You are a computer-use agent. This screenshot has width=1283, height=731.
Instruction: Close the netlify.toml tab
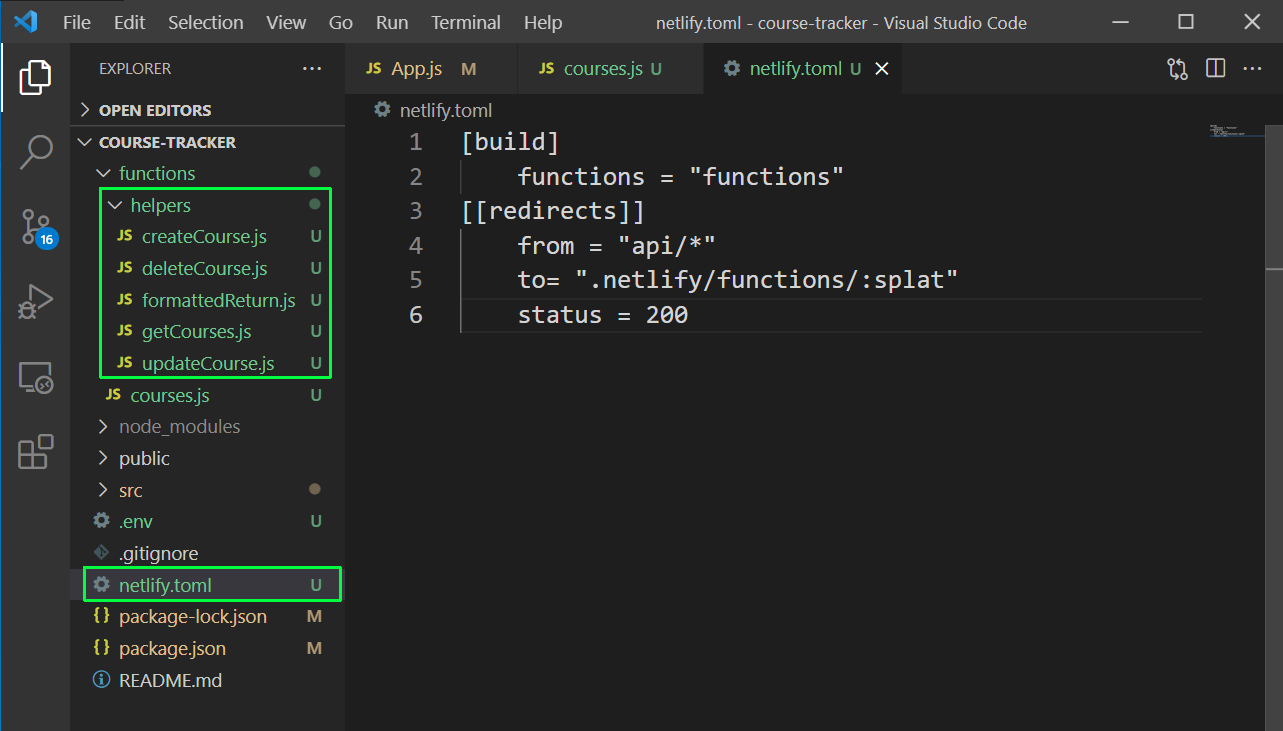[x=882, y=69]
